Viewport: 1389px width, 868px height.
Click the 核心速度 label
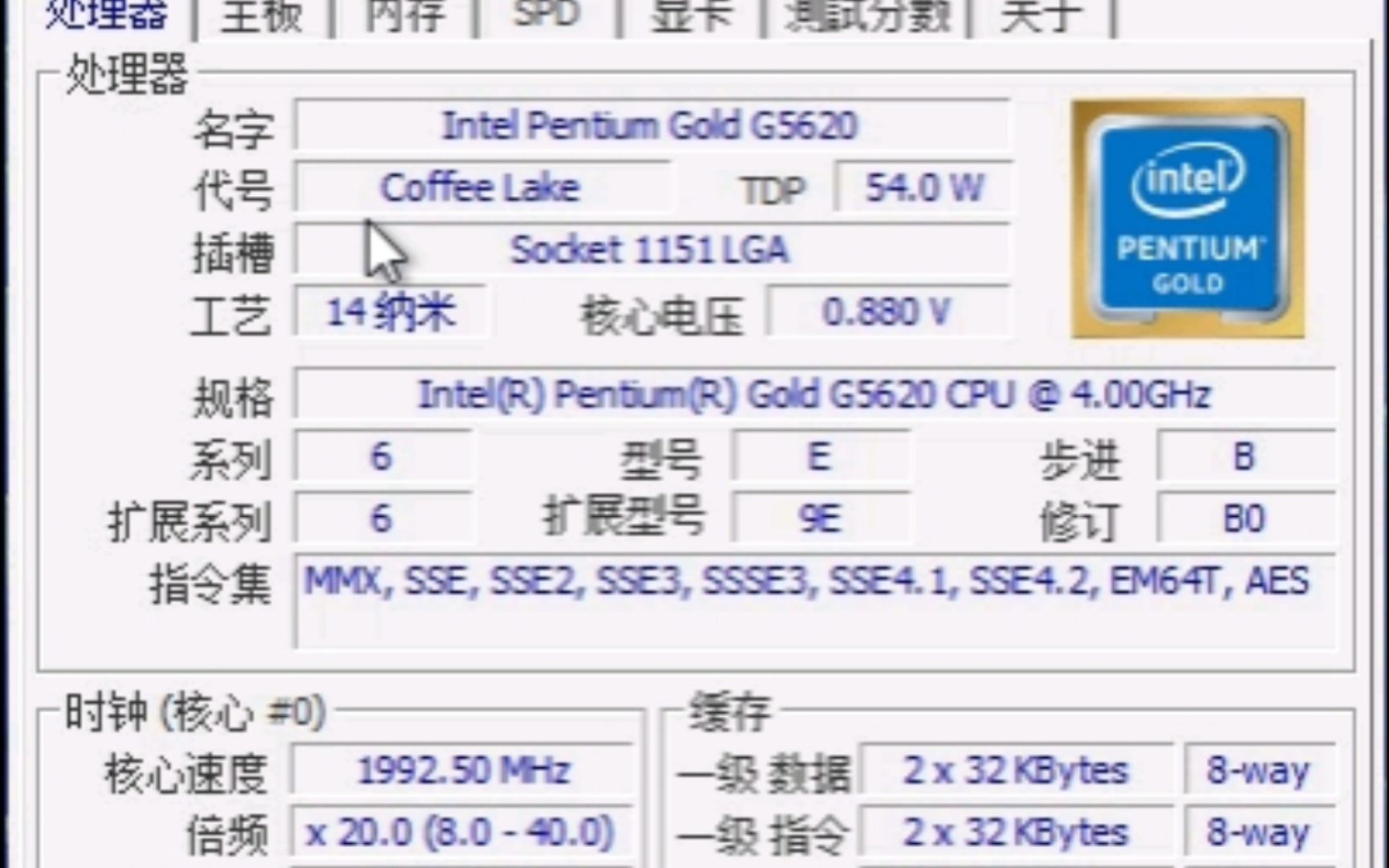(186, 774)
